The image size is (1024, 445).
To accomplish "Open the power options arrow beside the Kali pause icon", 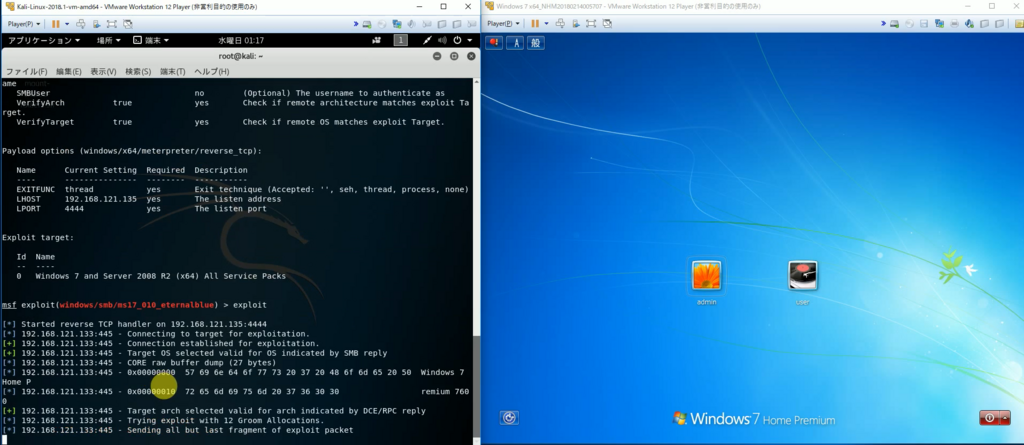I will tap(67, 24).
